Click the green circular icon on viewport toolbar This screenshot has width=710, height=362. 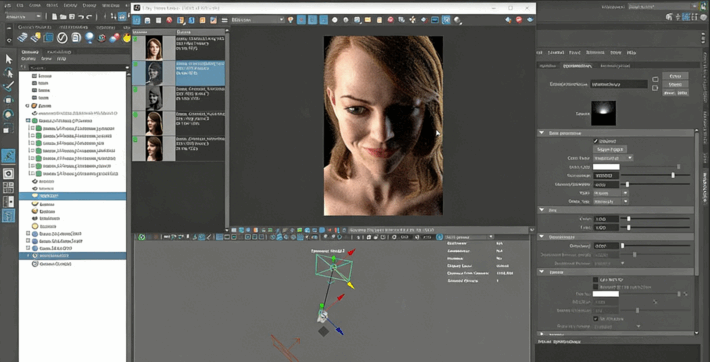pos(142,237)
